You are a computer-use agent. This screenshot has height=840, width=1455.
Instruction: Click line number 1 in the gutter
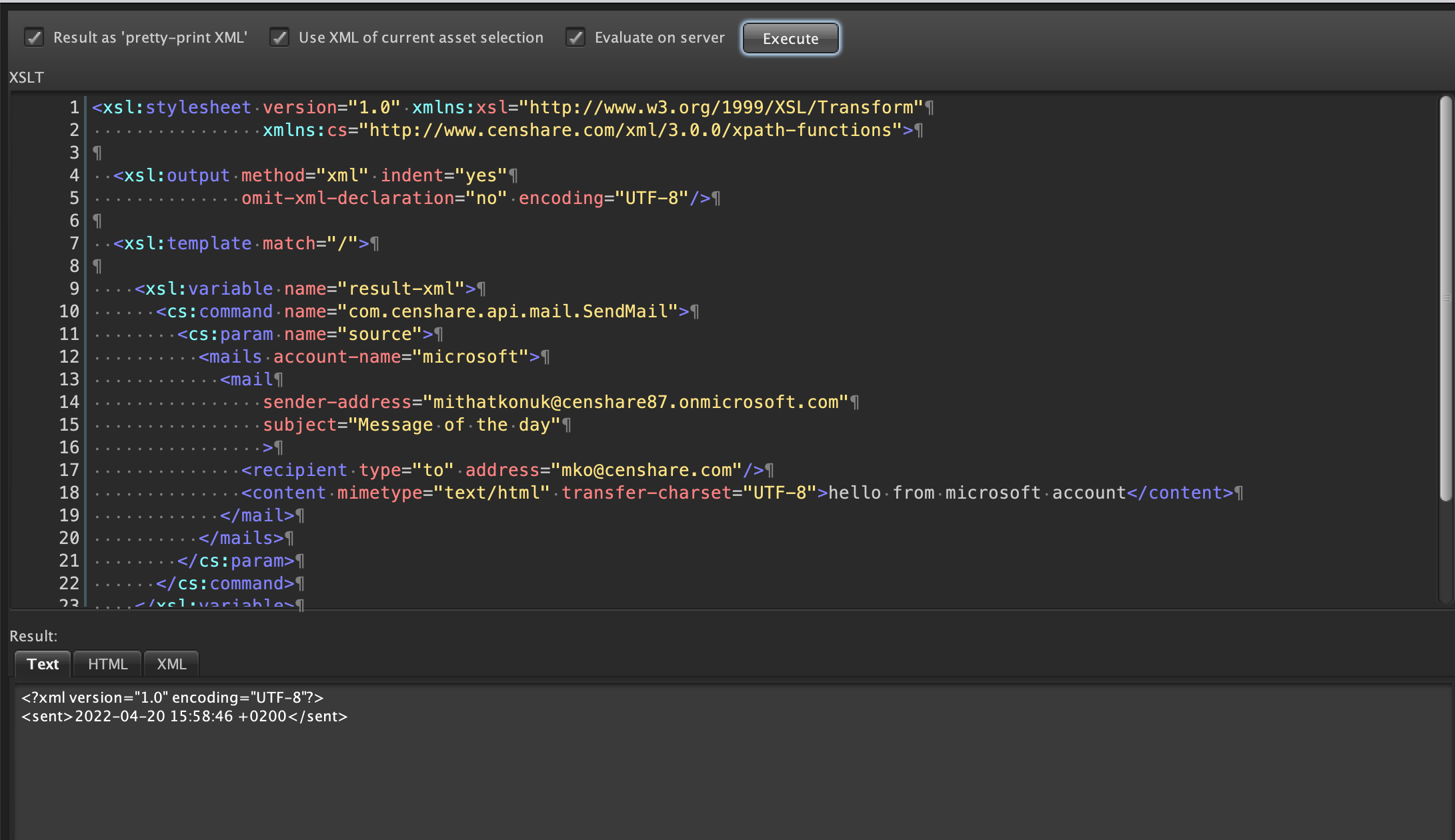pyautogui.click(x=73, y=107)
